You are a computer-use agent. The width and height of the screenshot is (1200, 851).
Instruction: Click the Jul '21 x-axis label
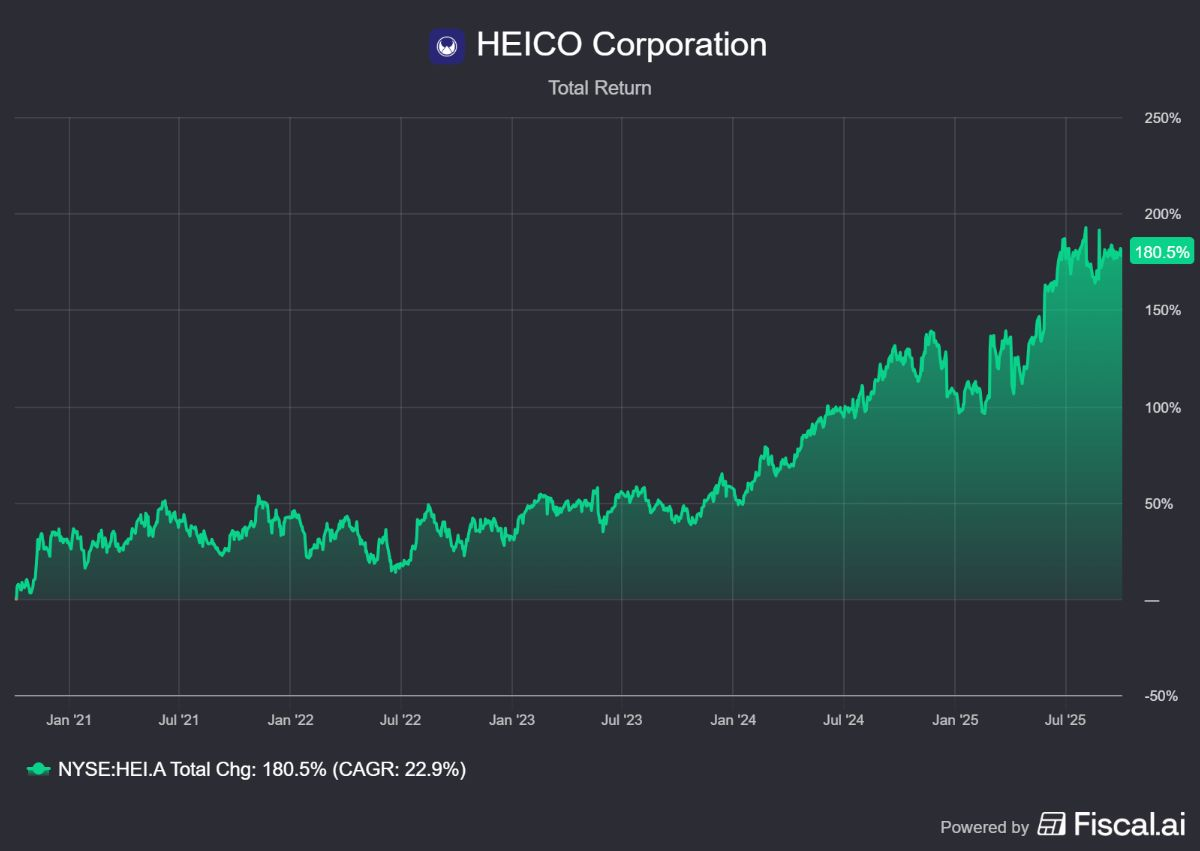(x=179, y=719)
